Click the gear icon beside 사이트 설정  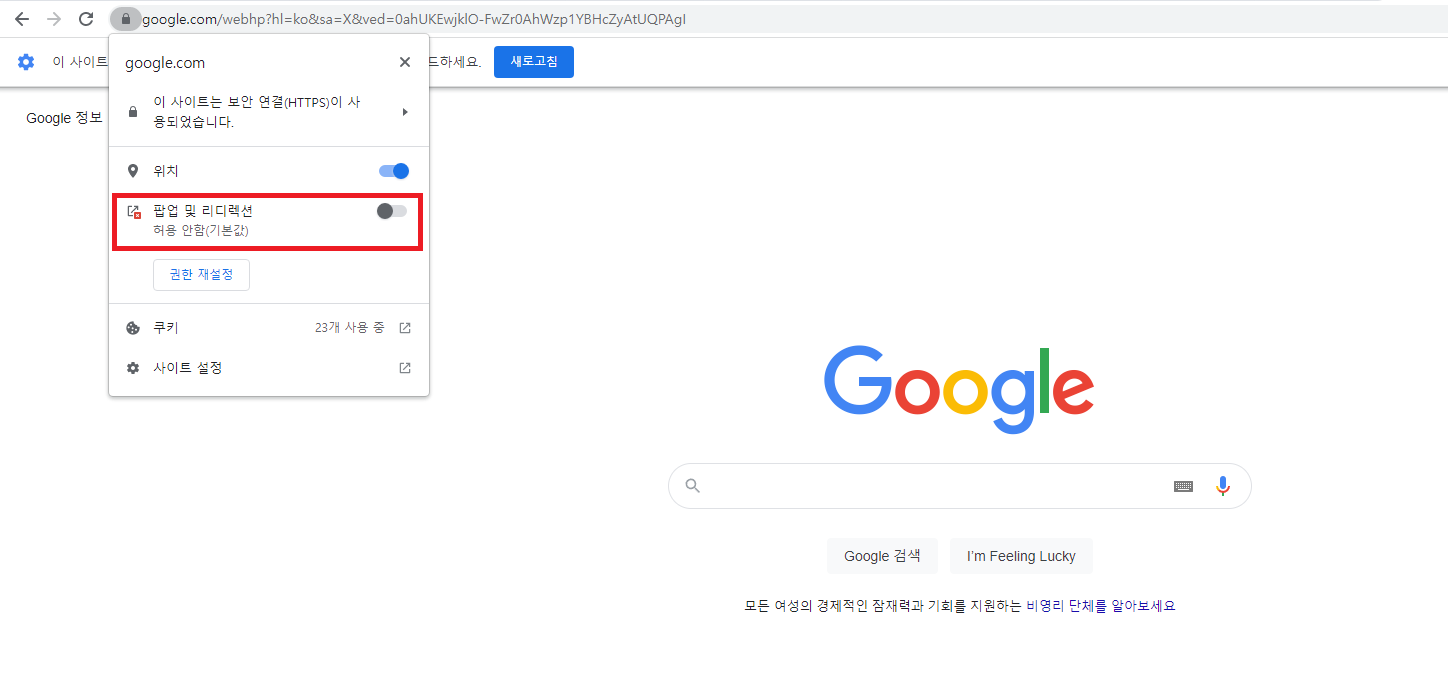pos(133,368)
